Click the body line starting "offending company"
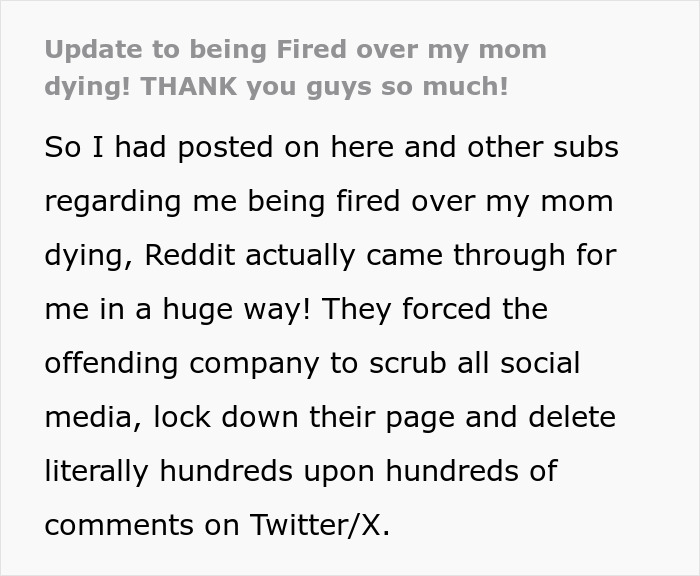The image size is (700, 576). click(x=311, y=362)
